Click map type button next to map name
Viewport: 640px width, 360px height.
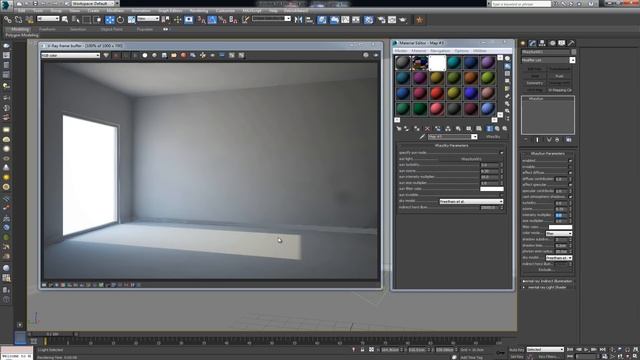point(493,137)
